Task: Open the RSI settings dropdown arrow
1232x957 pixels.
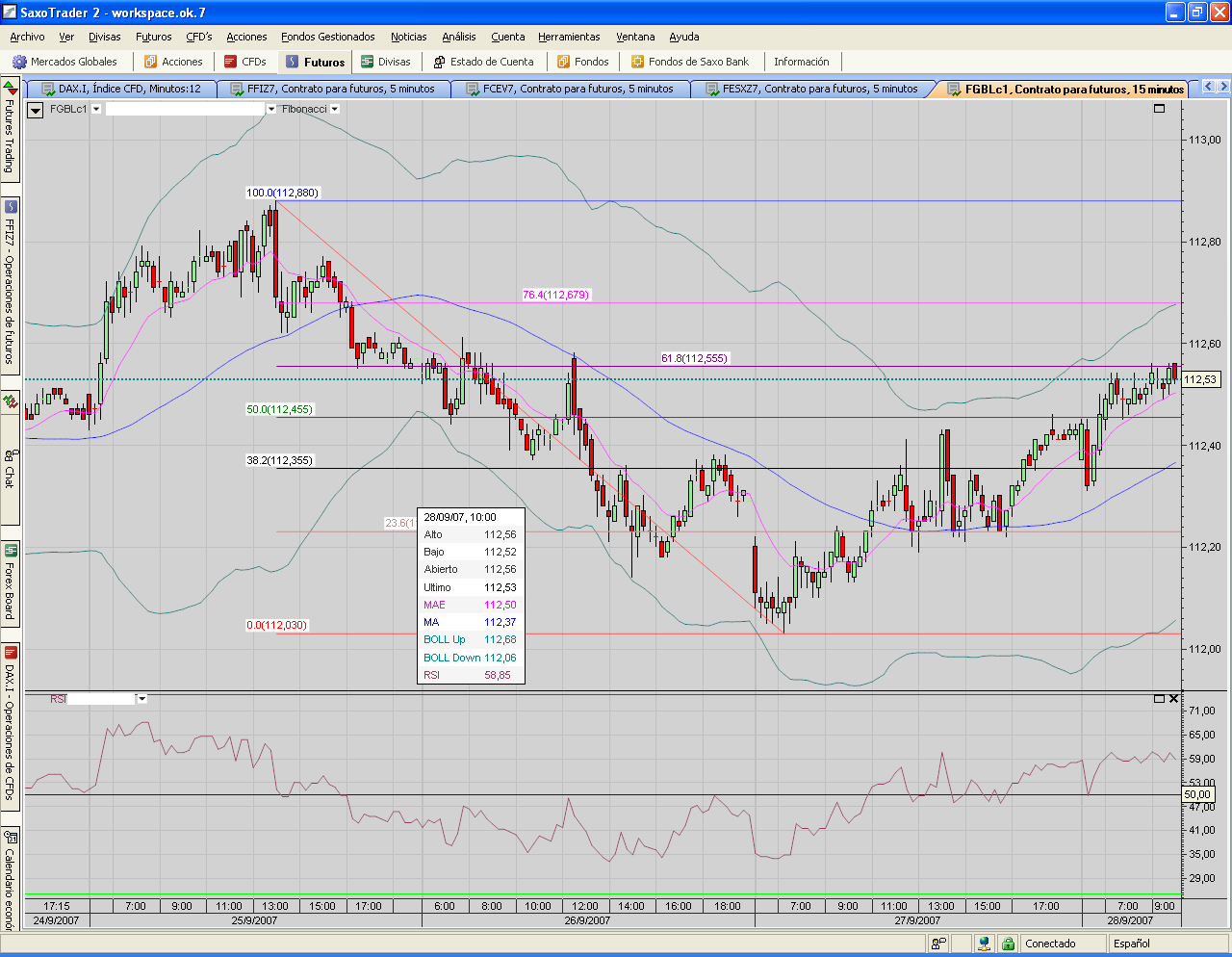Action: coord(142,699)
